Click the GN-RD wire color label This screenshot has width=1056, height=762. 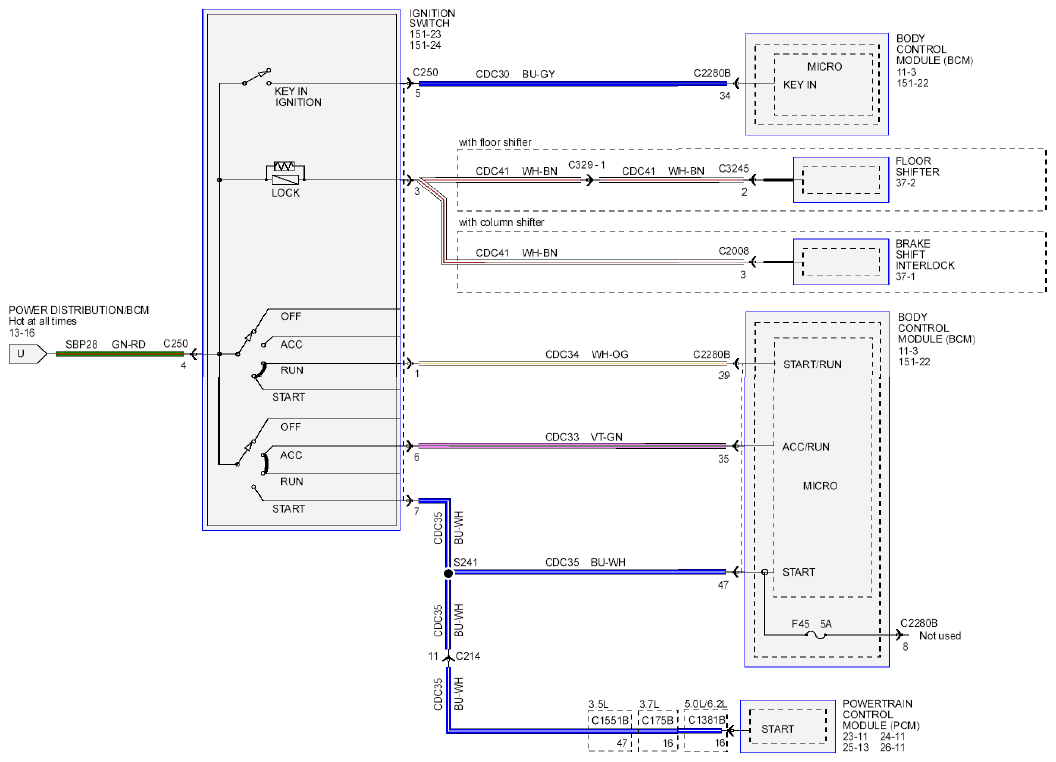pyautogui.click(x=129, y=344)
